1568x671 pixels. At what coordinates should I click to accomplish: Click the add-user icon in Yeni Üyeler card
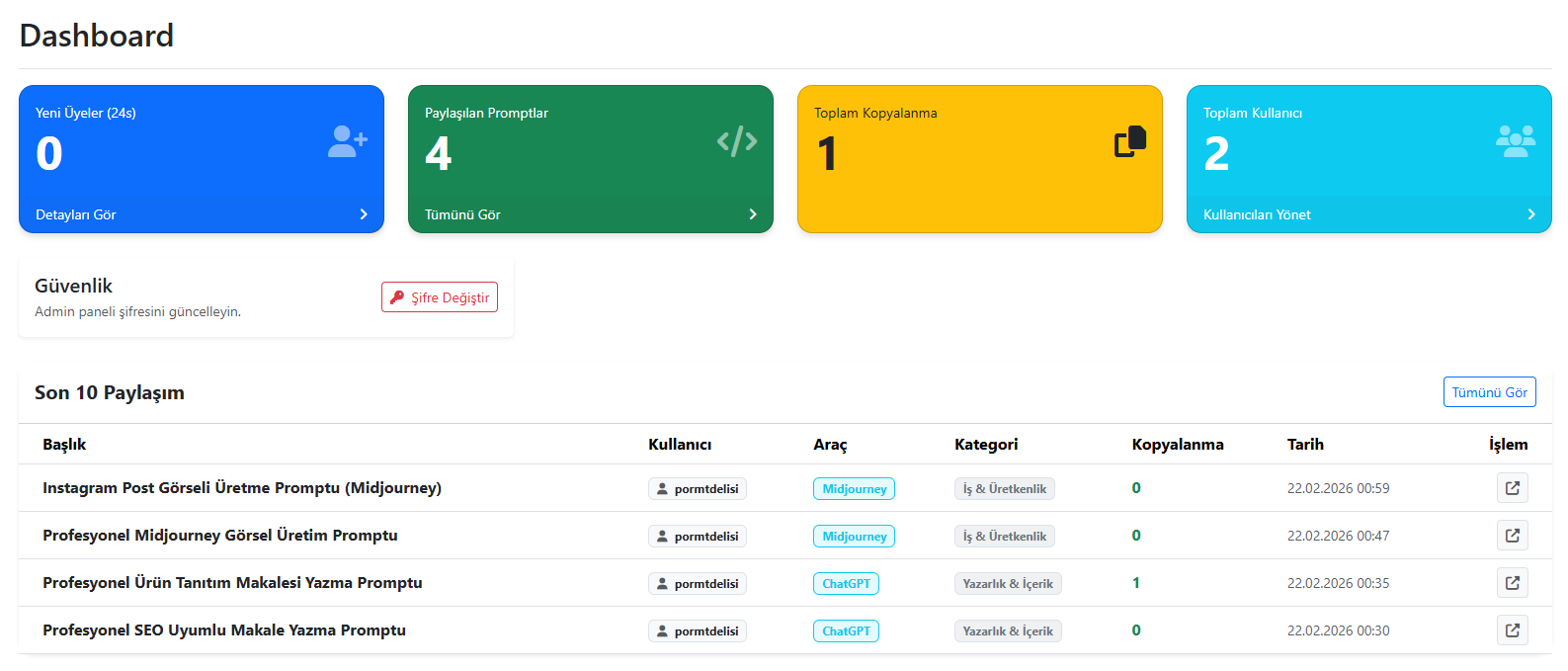pyautogui.click(x=348, y=141)
